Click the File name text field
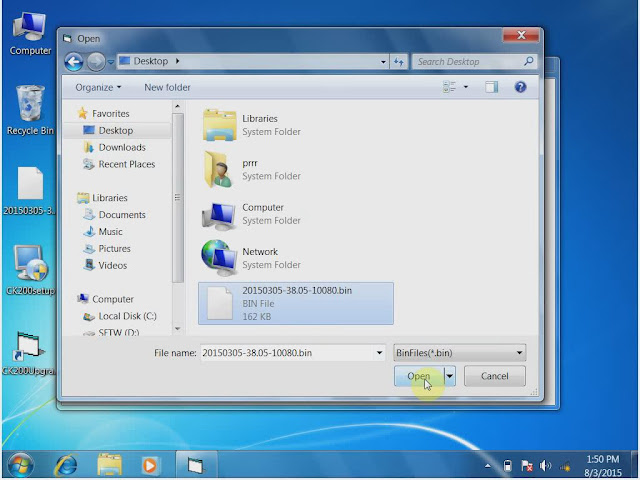 287,353
